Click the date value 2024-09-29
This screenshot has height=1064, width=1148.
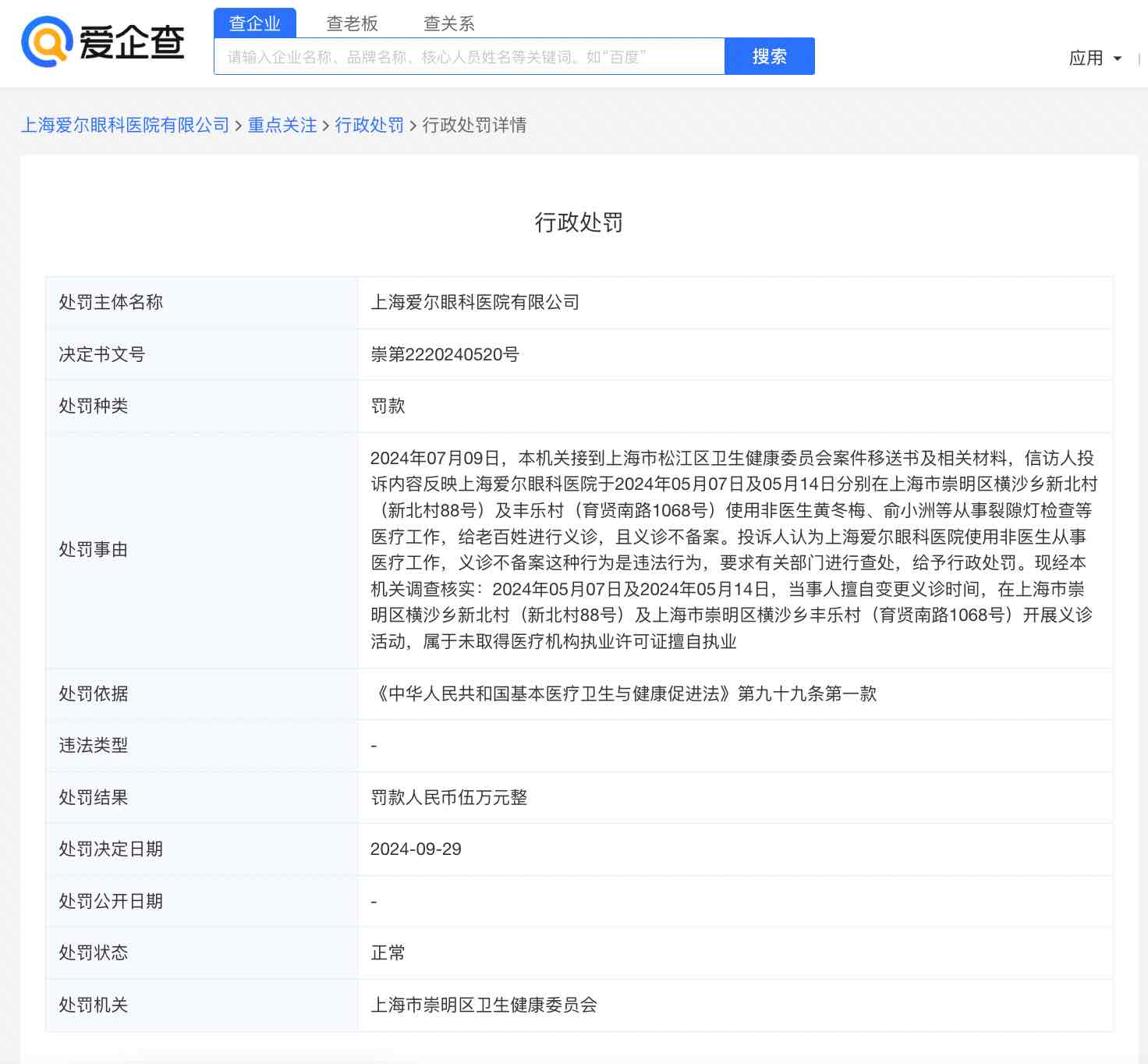pos(416,849)
